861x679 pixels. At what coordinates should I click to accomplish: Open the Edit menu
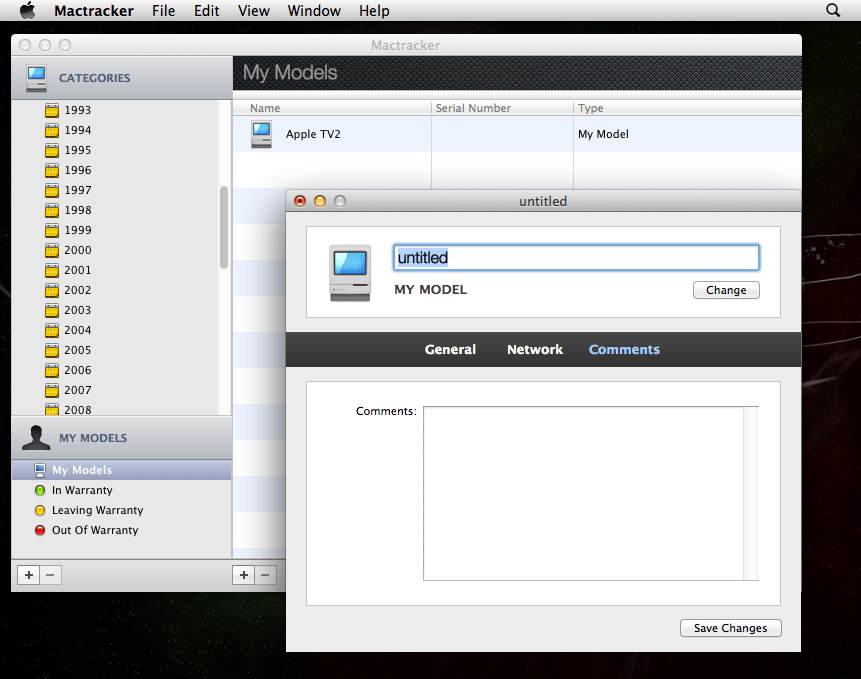click(x=206, y=10)
